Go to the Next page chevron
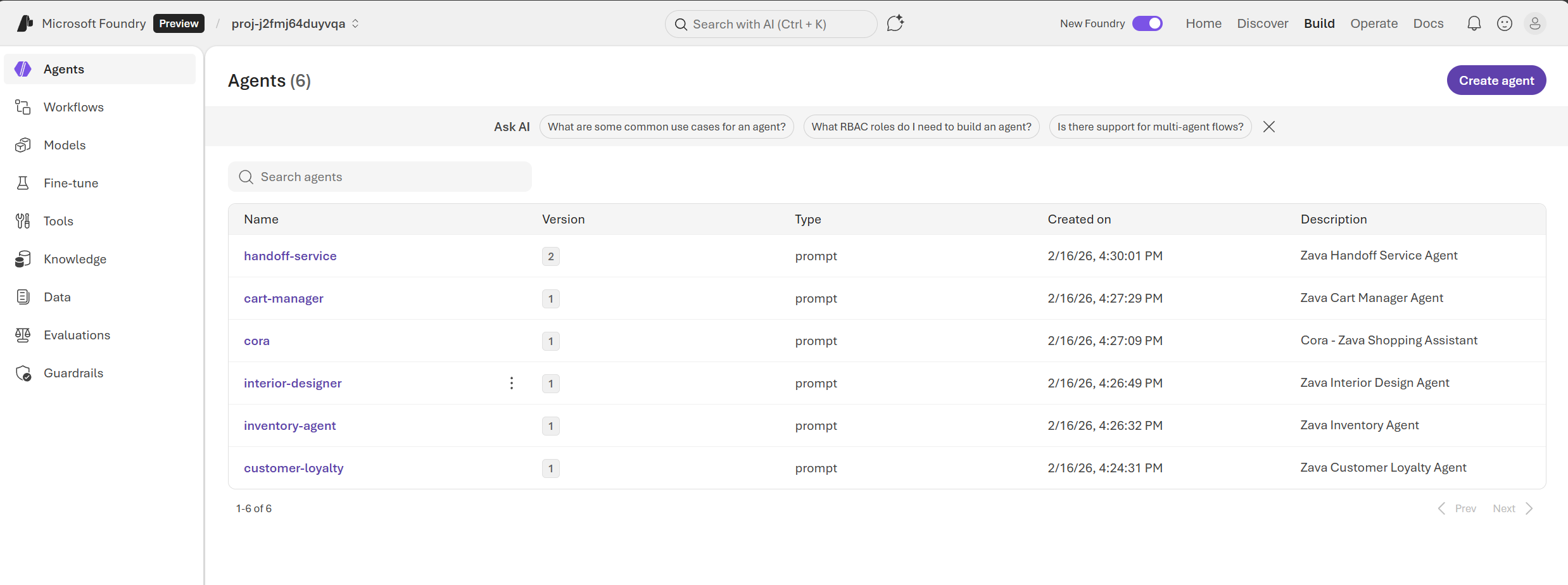 tap(1529, 508)
